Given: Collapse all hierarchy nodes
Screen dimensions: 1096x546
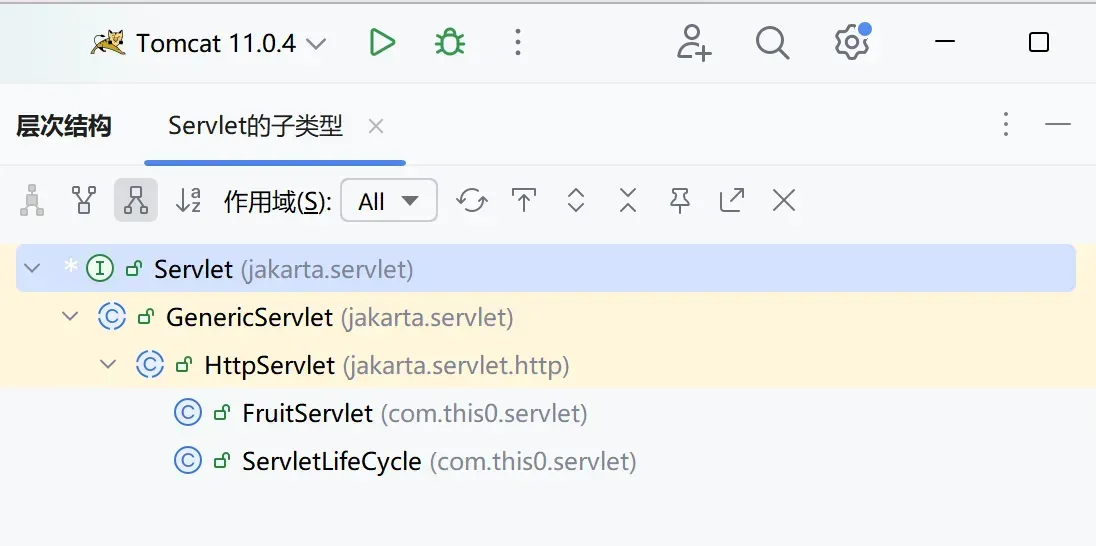Looking at the screenshot, I should pyautogui.click(x=628, y=201).
